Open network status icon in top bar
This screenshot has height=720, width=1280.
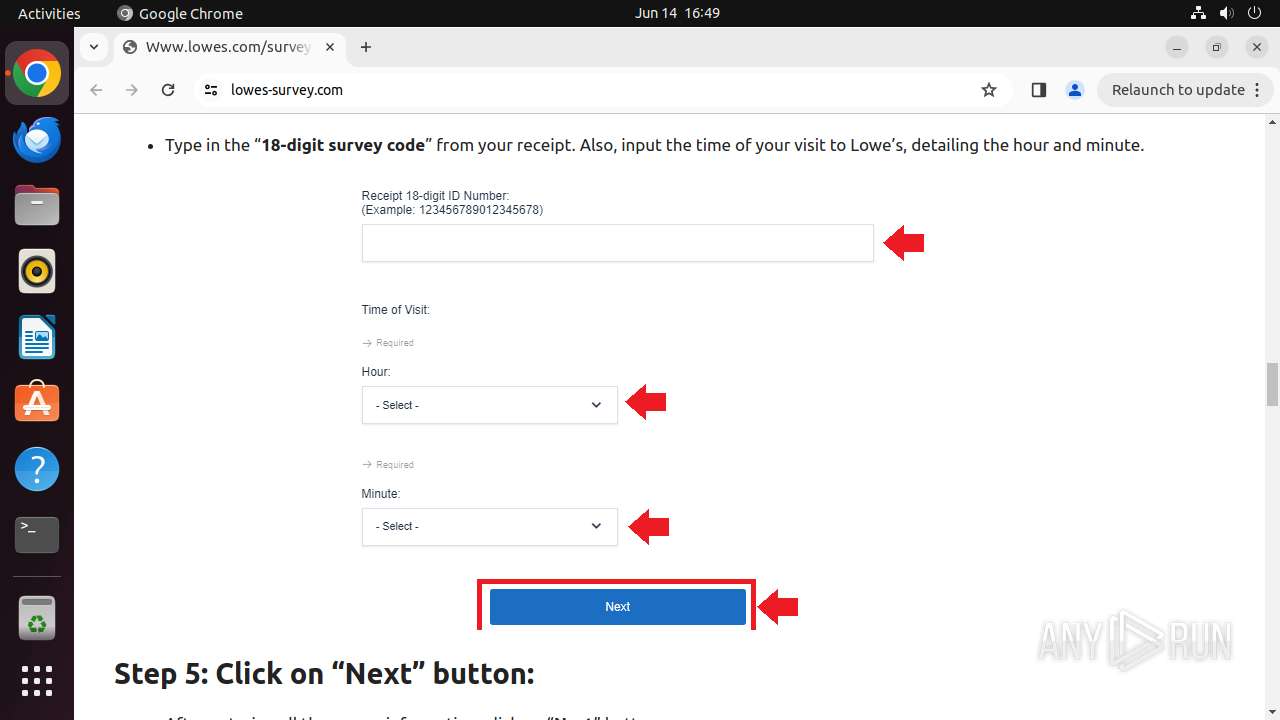pos(1198,13)
